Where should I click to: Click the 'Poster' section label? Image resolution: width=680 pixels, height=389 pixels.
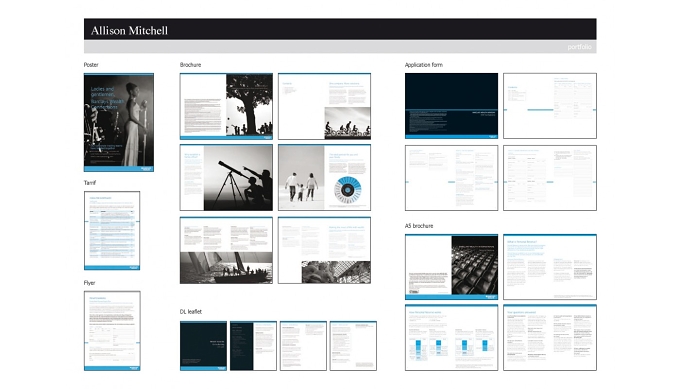tap(91, 65)
